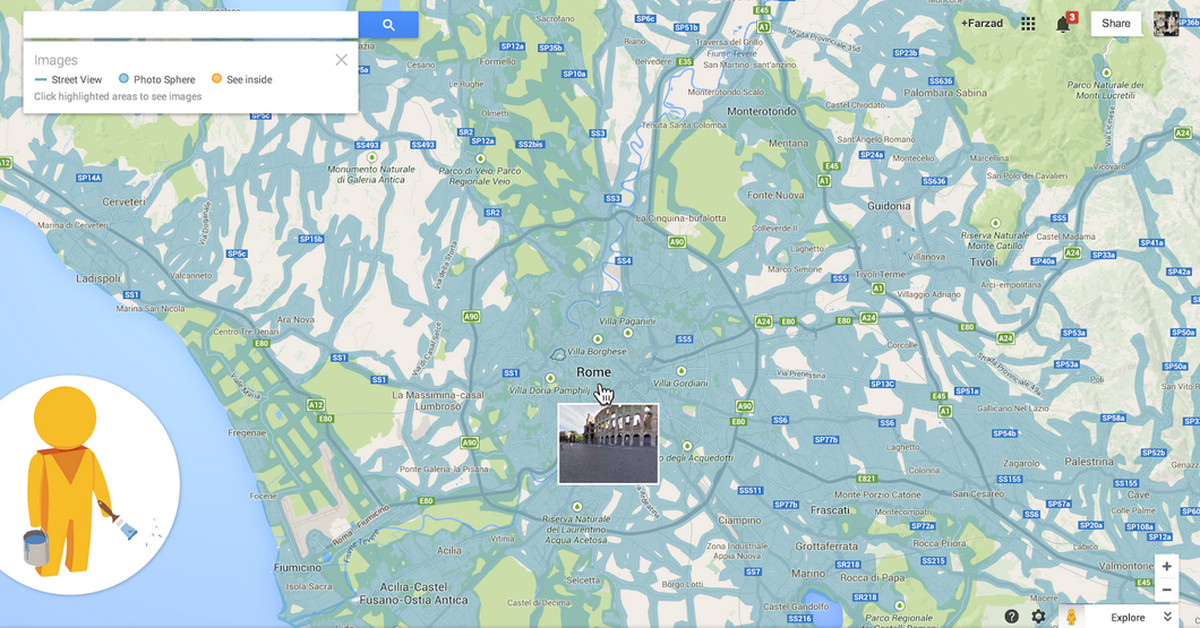
Task: Close the Images legend panel
Action: pos(341,60)
